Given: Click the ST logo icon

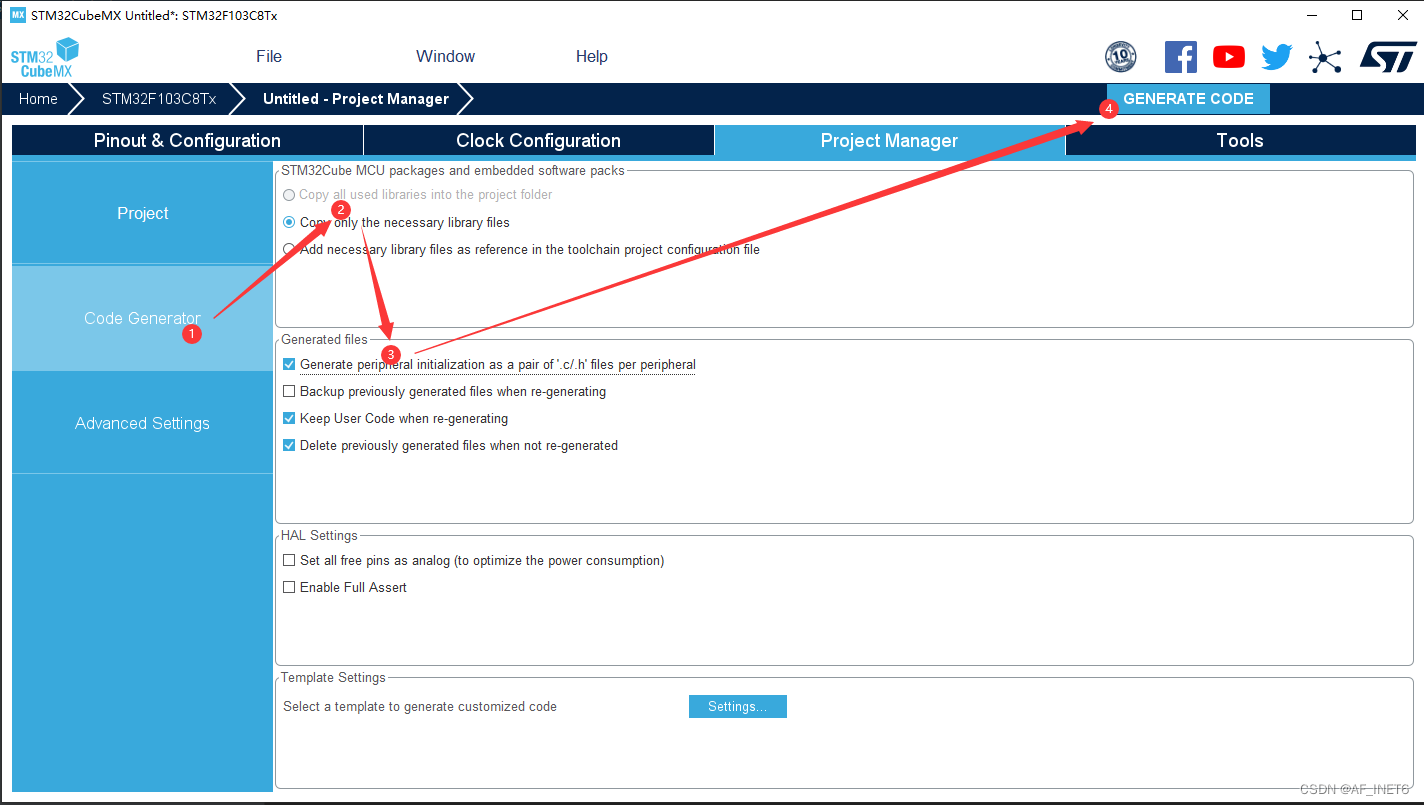Looking at the screenshot, I should (1388, 57).
